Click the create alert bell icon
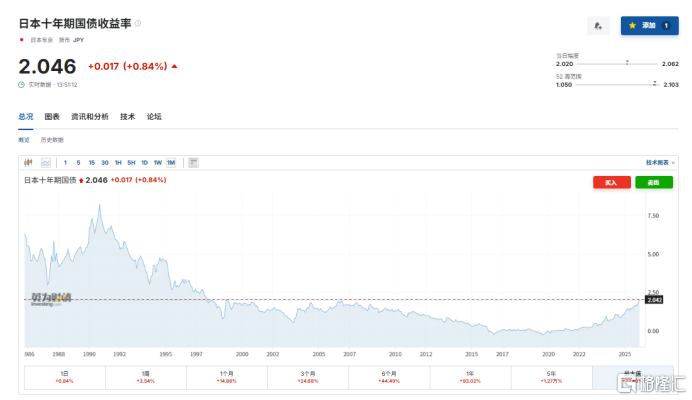692x400 pixels. [598, 26]
